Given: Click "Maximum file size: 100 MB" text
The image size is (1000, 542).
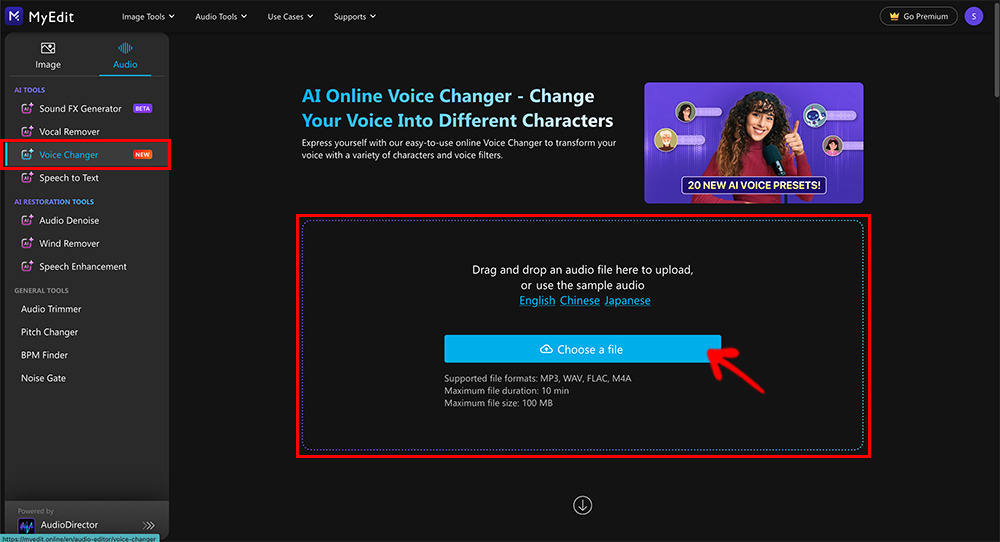Looking at the screenshot, I should pos(499,403).
